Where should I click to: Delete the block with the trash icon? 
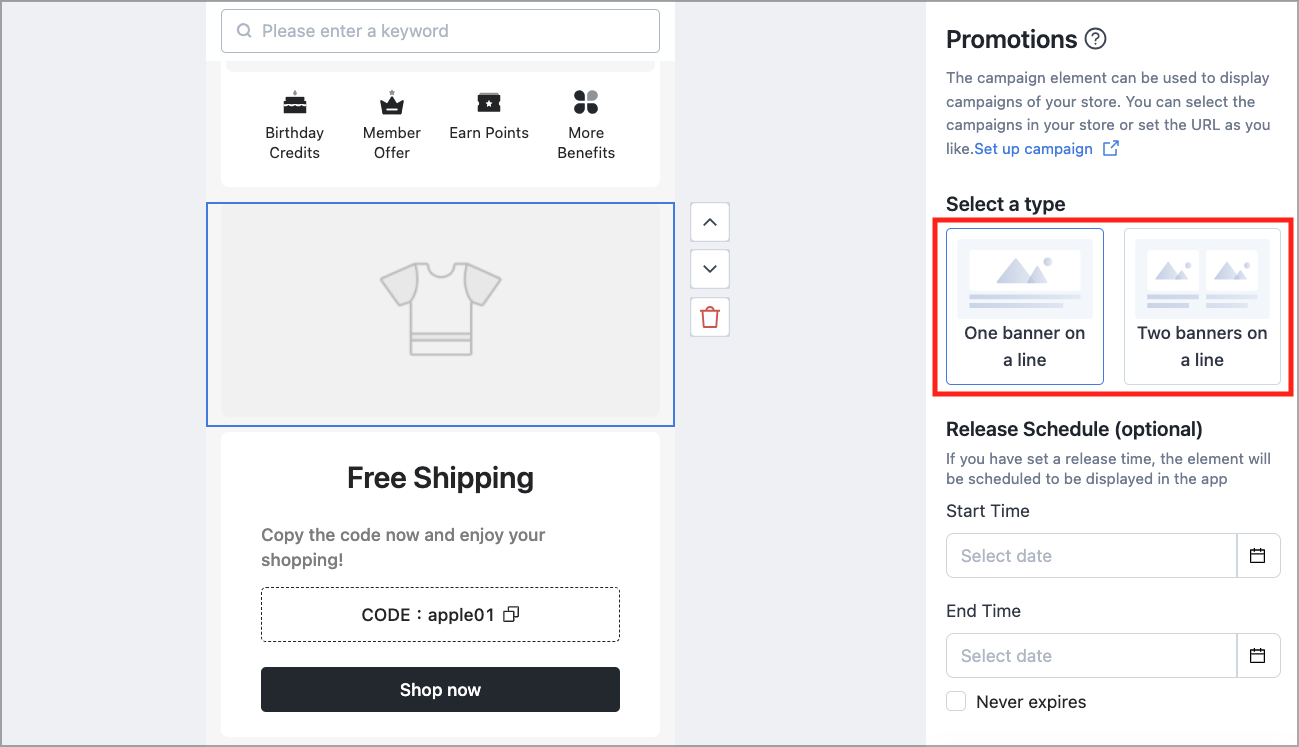pyautogui.click(x=710, y=317)
